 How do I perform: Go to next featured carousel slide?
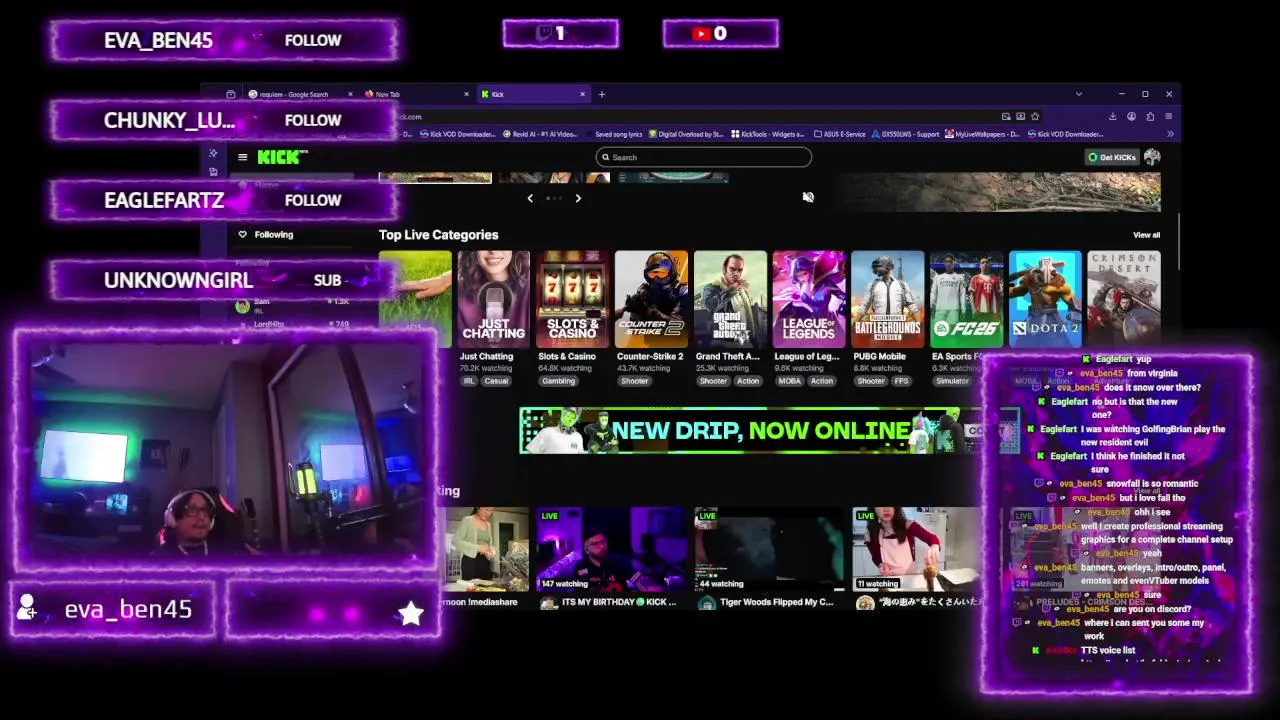(578, 198)
